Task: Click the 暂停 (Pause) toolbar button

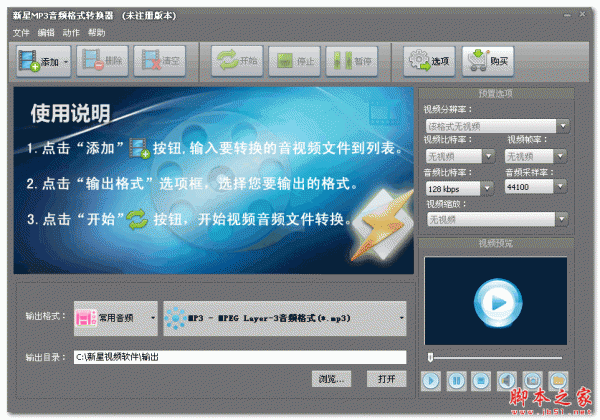Action: coord(352,61)
